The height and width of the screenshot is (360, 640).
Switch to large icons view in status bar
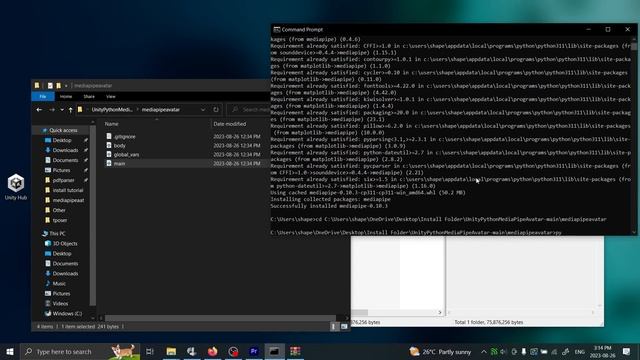point(344,327)
